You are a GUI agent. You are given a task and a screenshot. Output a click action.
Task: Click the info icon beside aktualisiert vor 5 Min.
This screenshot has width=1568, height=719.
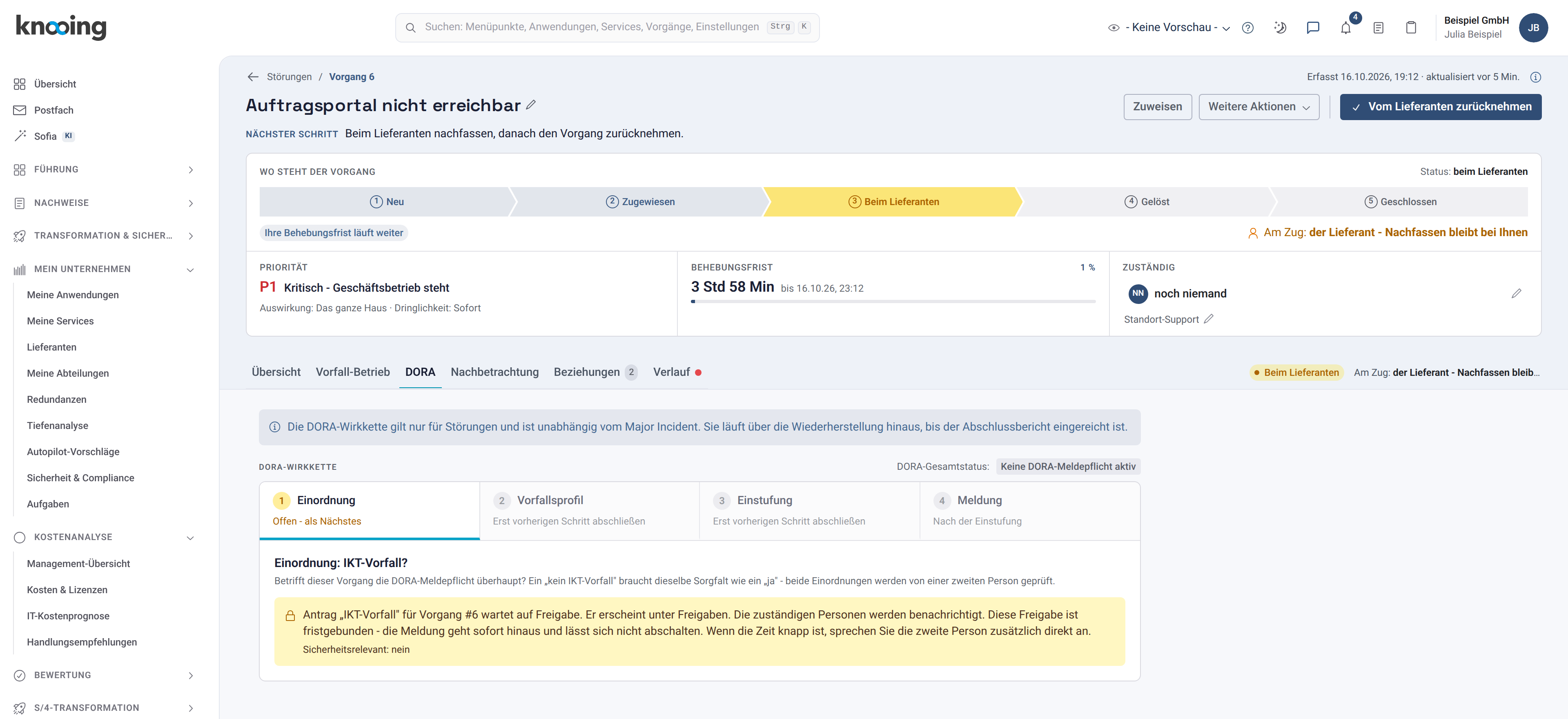[1535, 77]
